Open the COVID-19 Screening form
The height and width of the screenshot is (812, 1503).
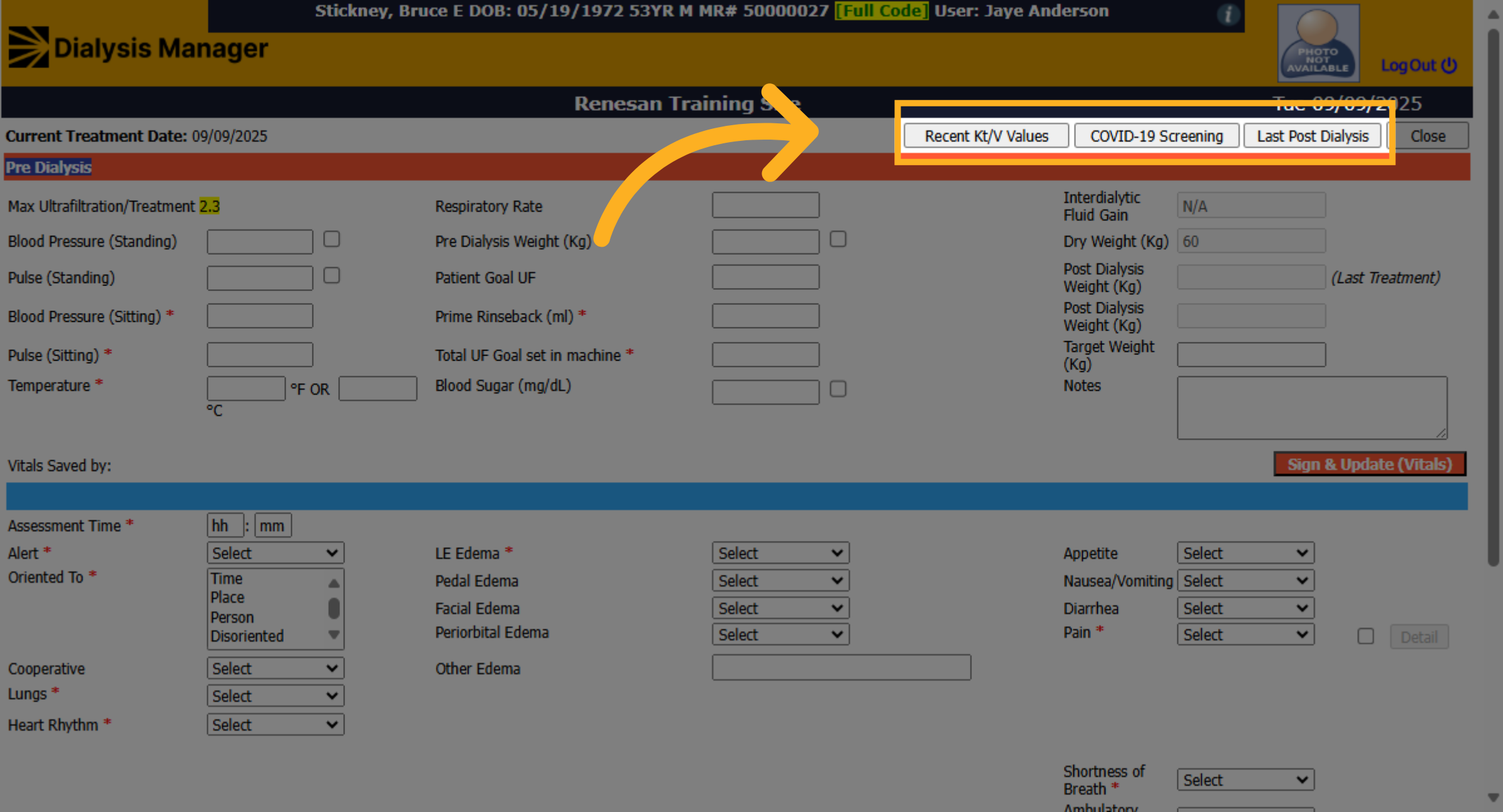(x=1157, y=136)
